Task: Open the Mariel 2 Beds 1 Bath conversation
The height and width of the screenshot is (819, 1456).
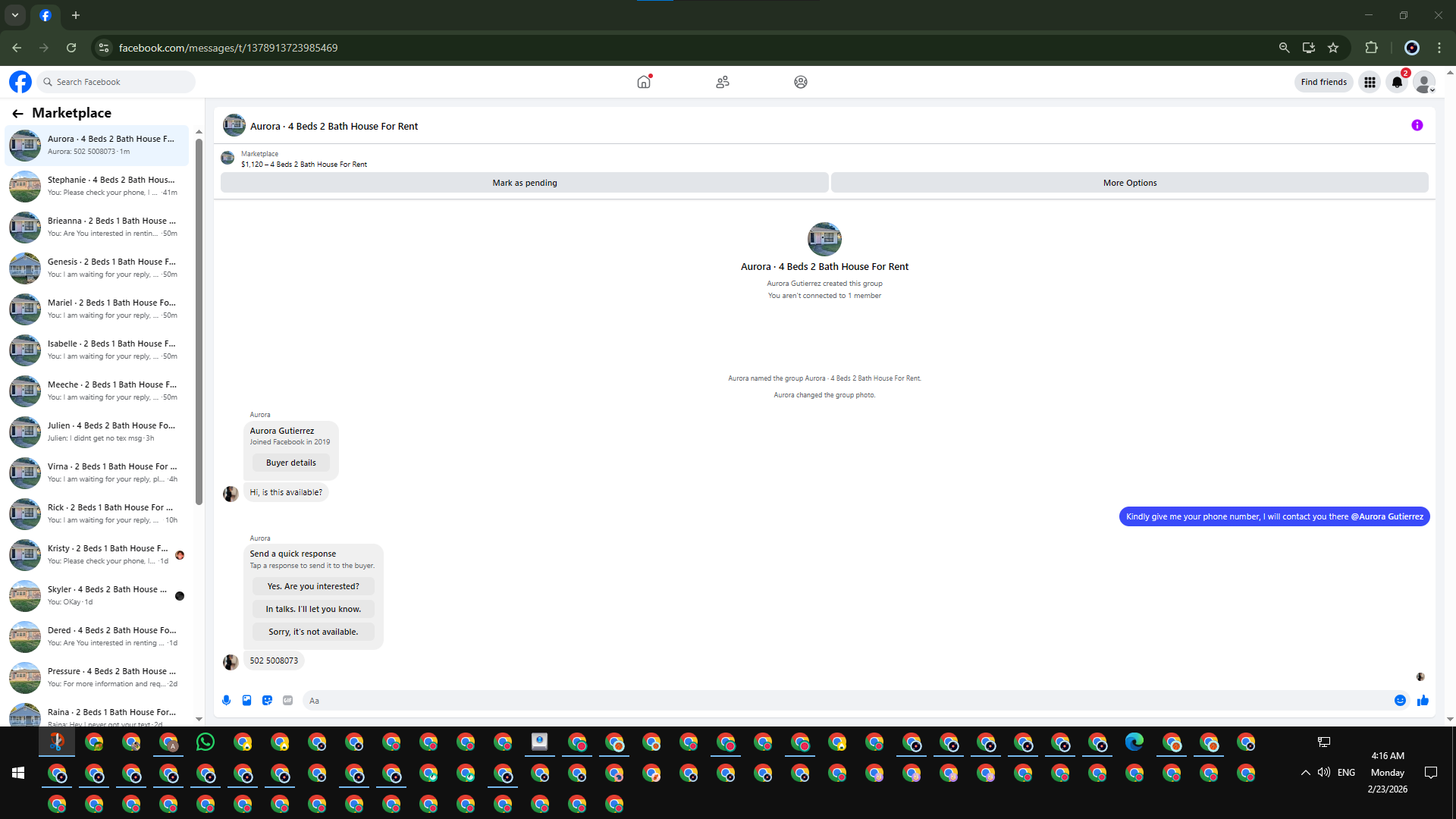Action: [x=97, y=309]
